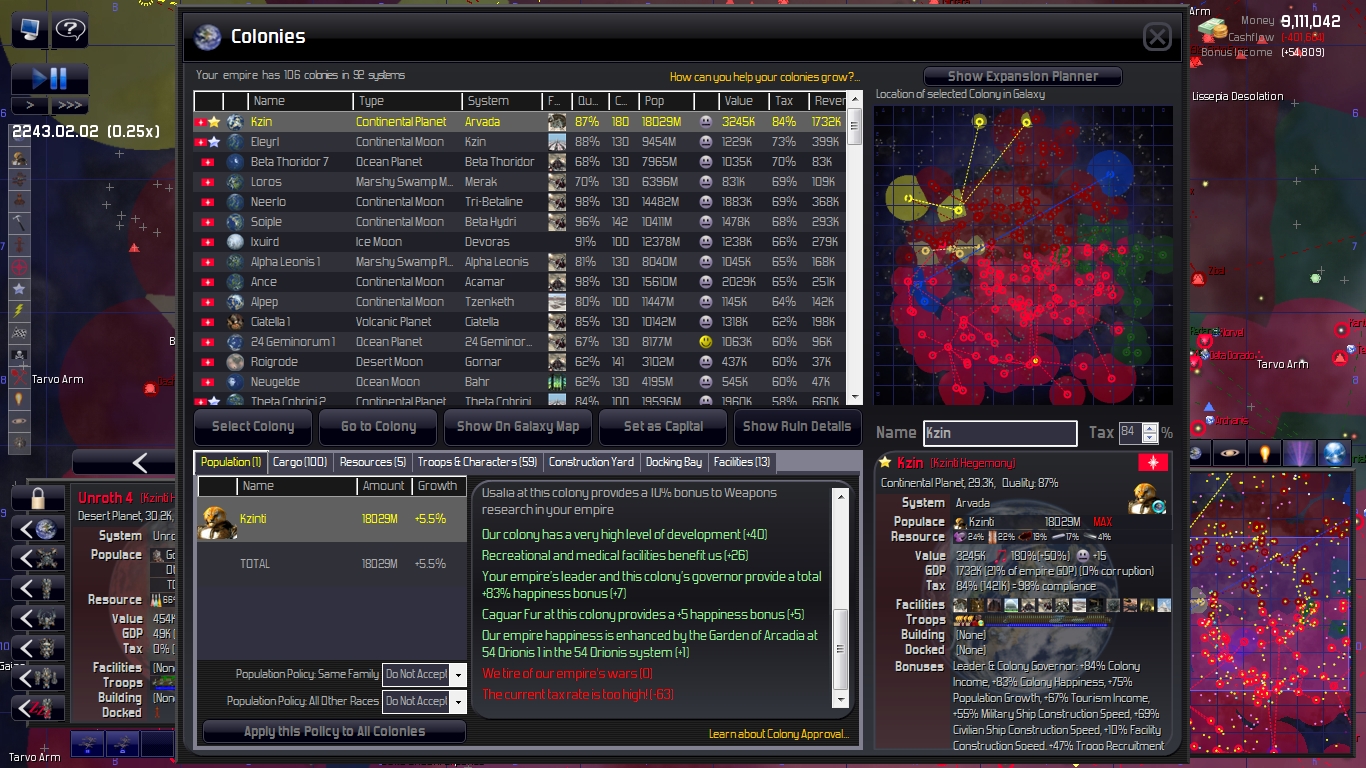Open the 'Learn about Colony Approval' link
The height and width of the screenshot is (768, 1366).
coord(779,734)
